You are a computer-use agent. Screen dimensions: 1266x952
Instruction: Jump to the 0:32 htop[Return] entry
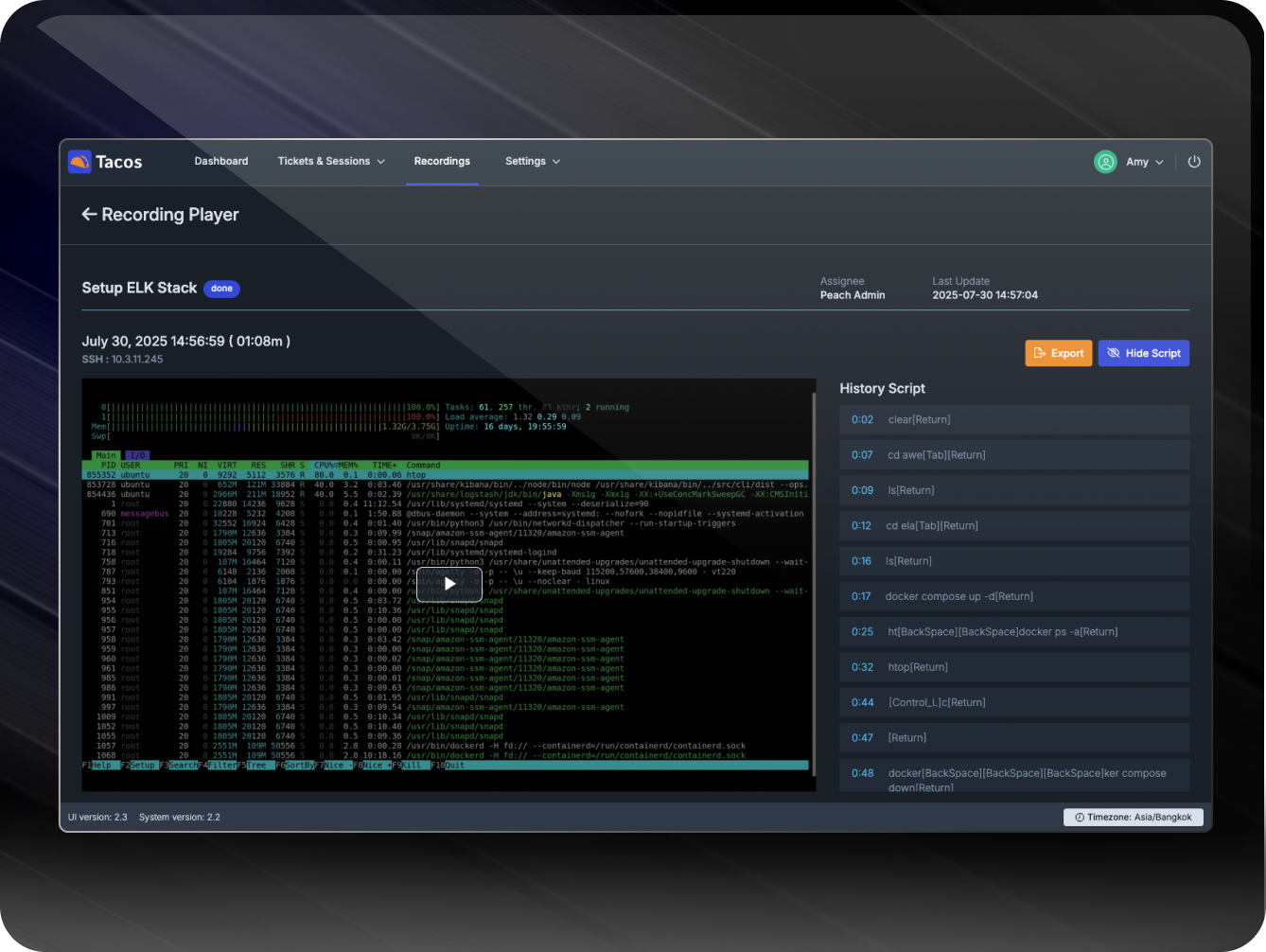point(1014,667)
